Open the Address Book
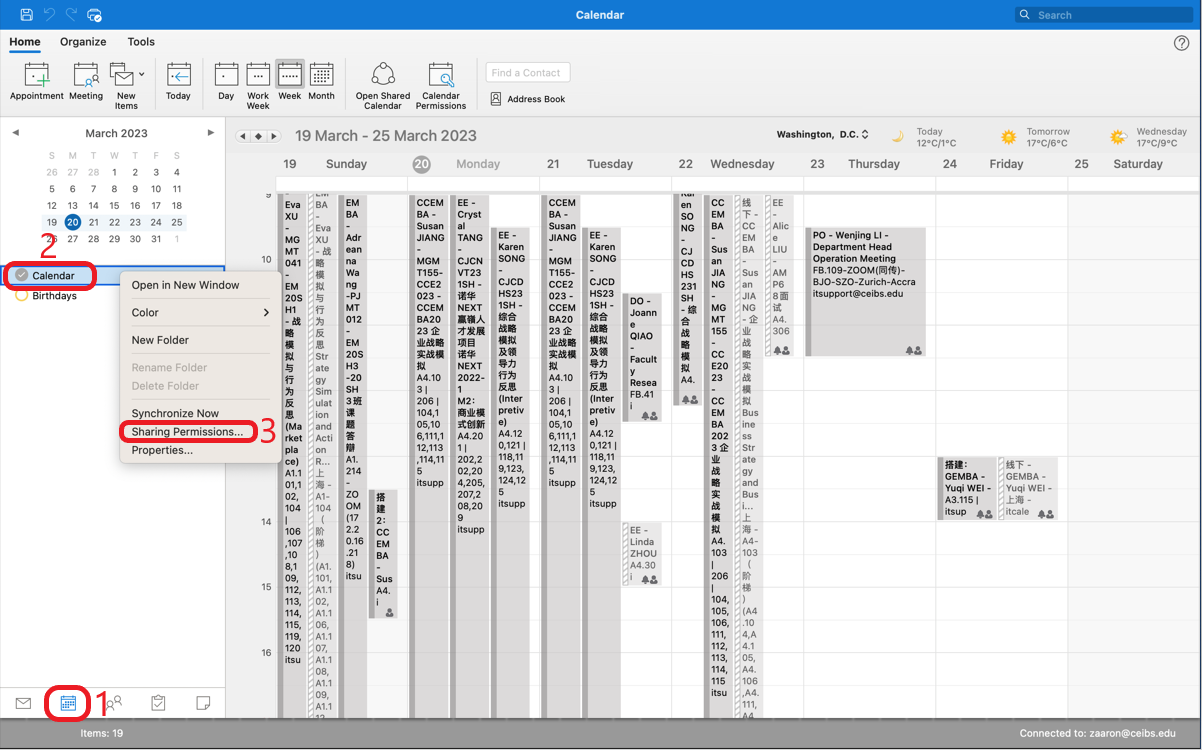This screenshot has width=1202, height=750. pos(527,99)
